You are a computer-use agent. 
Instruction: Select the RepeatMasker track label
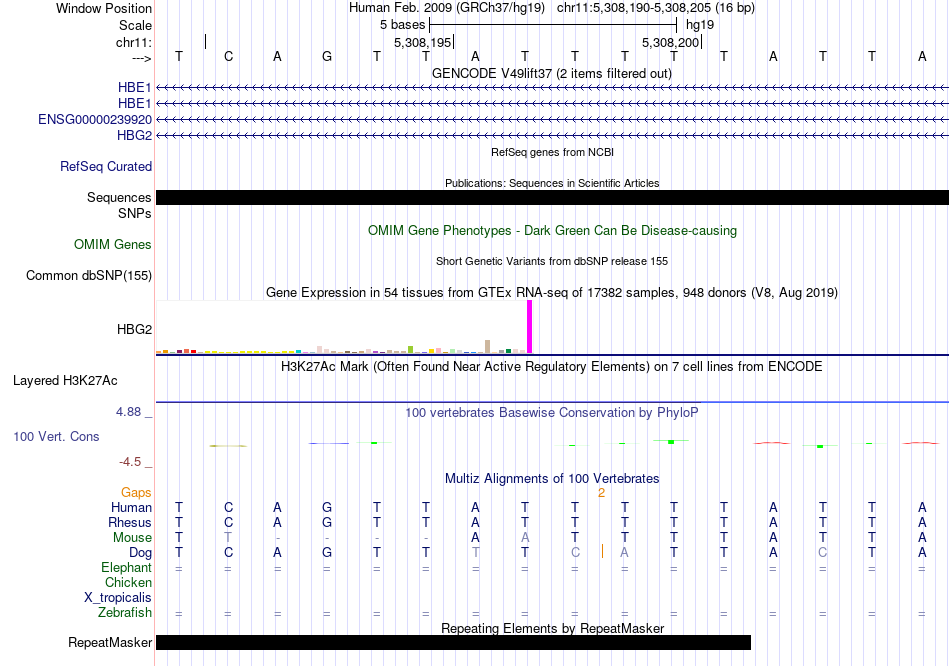tap(110, 642)
